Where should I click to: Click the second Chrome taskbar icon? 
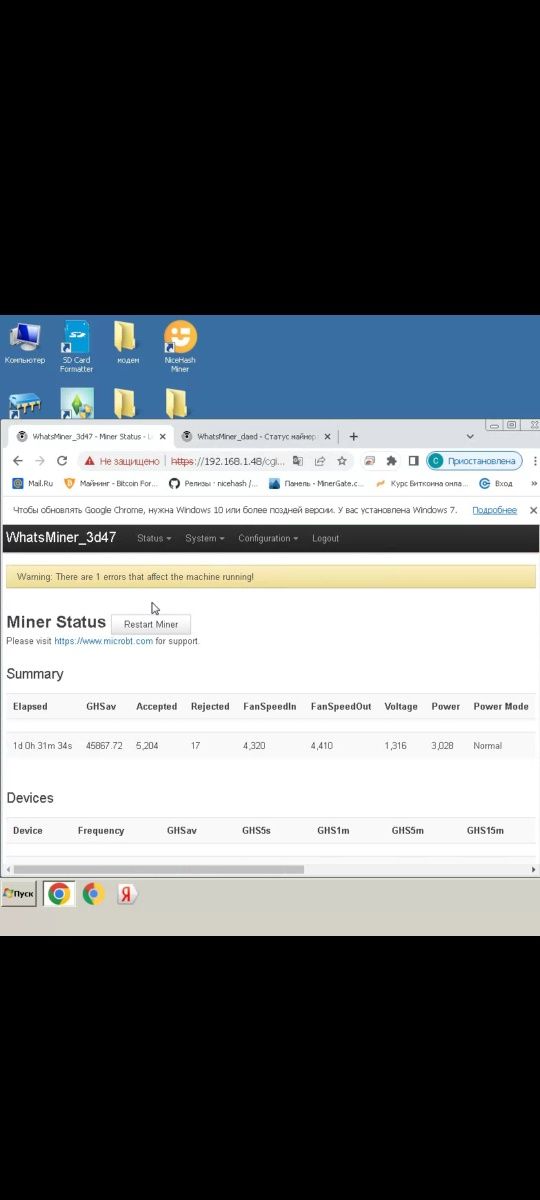coord(93,893)
